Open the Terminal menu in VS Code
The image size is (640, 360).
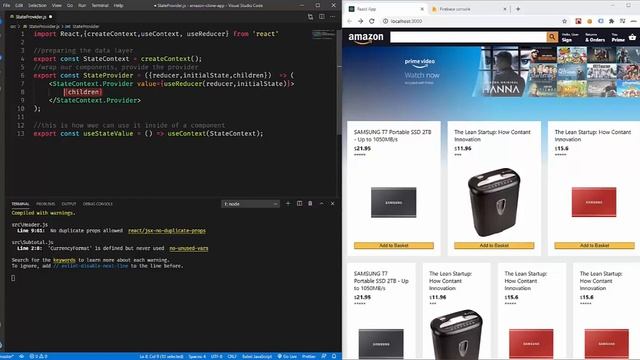tap(100, 5)
